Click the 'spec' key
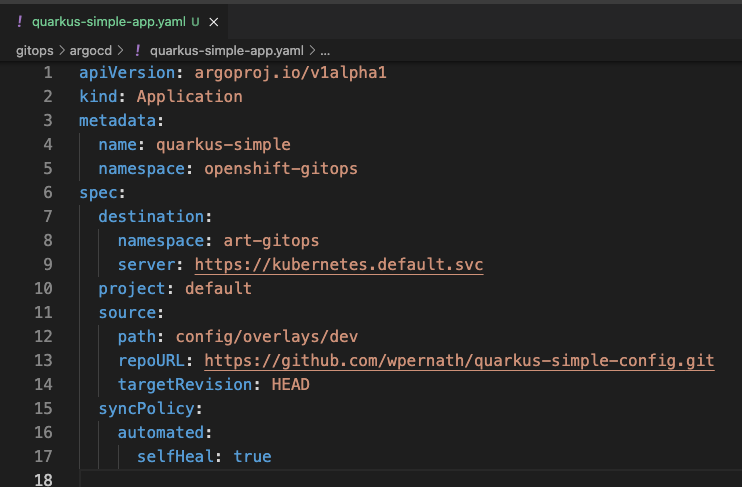The image size is (742, 487). (x=98, y=193)
